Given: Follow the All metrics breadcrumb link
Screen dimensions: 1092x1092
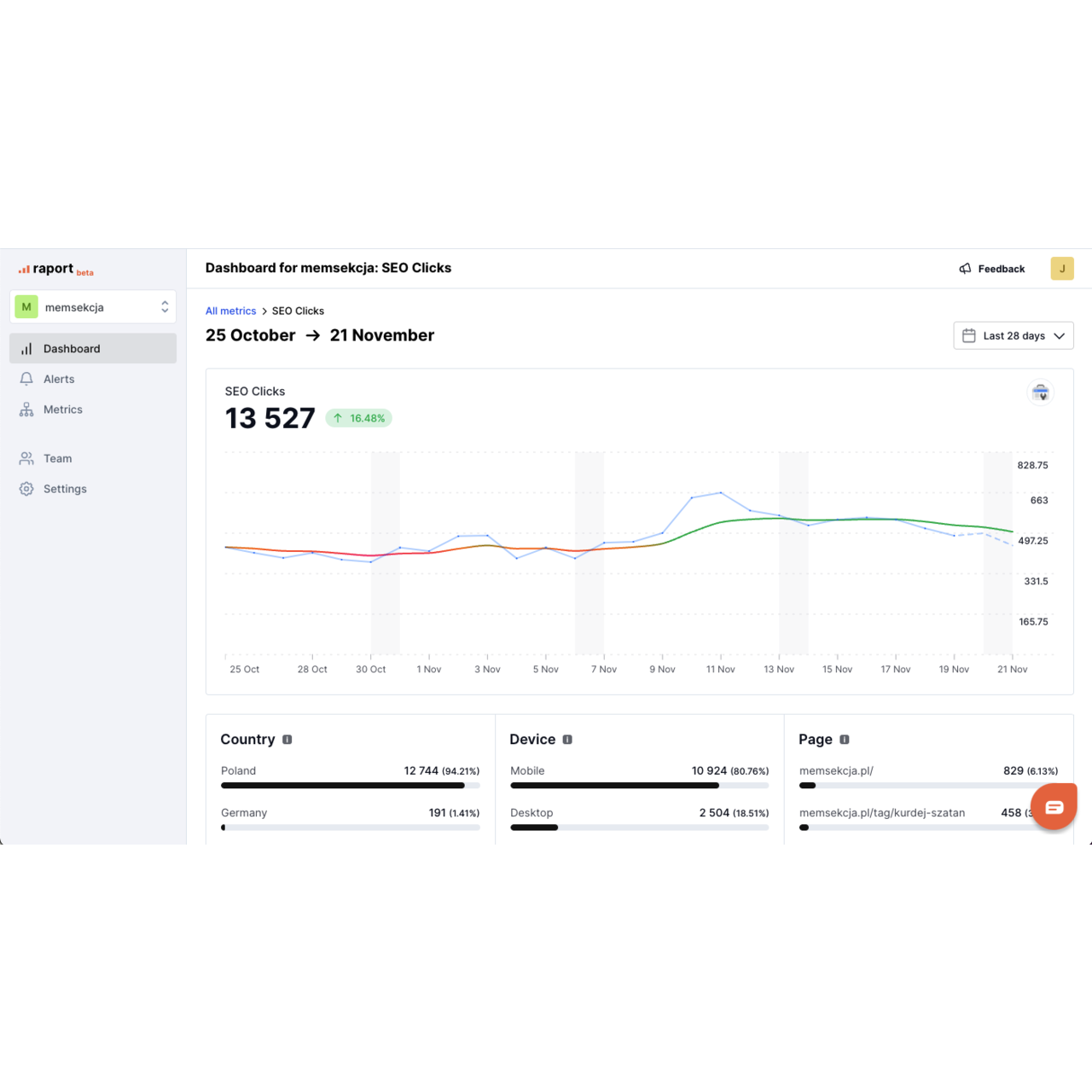Looking at the screenshot, I should pyautogui.click(x=230, y=311).
